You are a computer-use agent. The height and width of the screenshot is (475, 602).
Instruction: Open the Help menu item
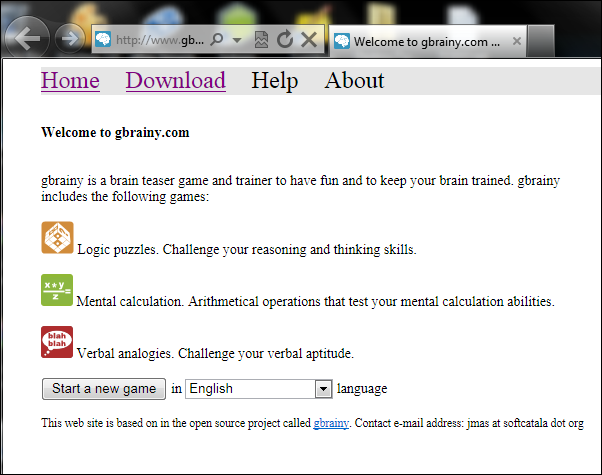(275, 81)
